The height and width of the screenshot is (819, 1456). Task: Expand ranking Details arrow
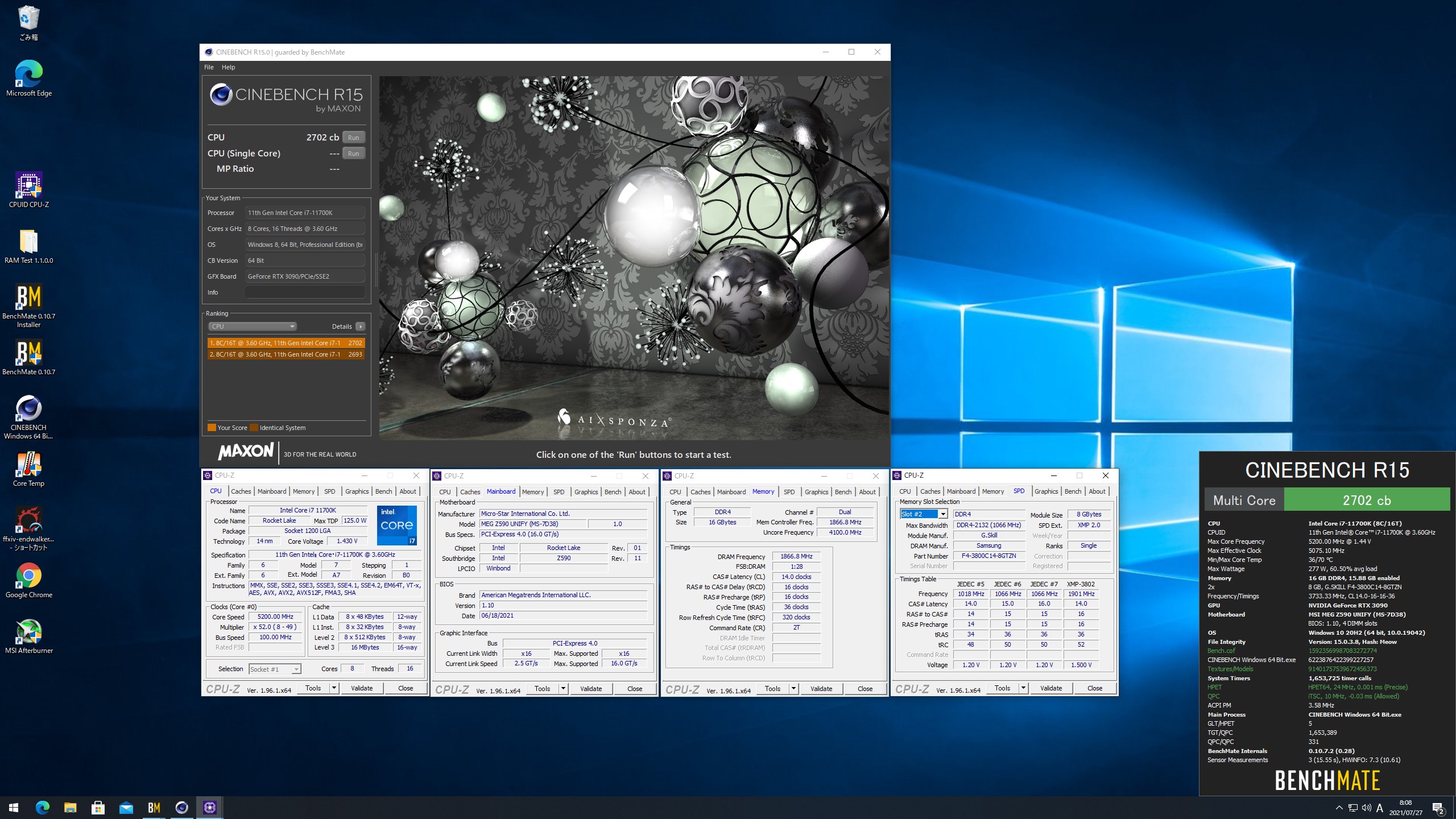[361, 326]
